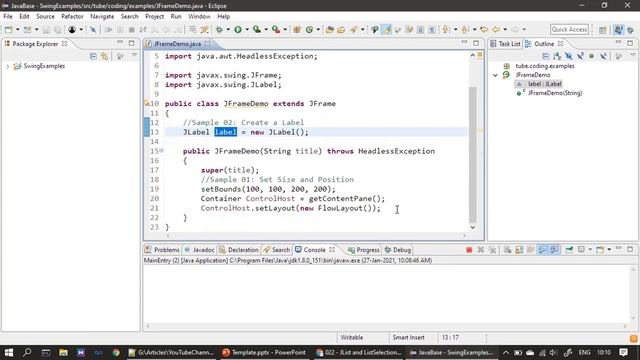Toggle Scroll Lock in Console toolbar
Image resolution: width=640 pixels, height=360 pixels.
pos(519,250)
